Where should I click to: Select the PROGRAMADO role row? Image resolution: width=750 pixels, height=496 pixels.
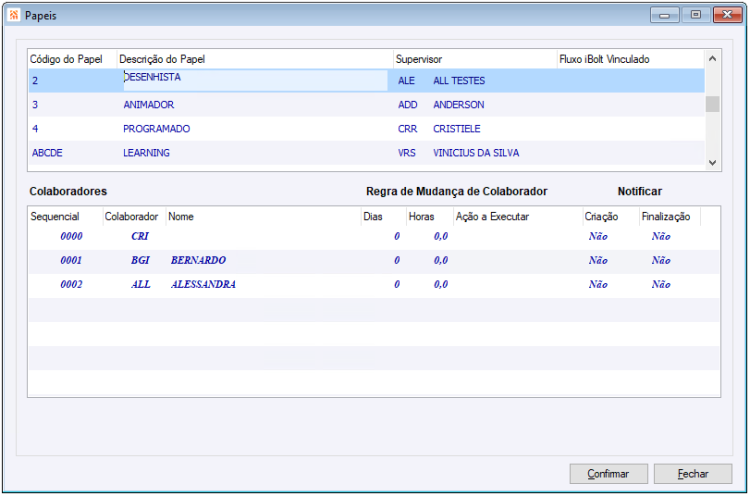(366, 129)
